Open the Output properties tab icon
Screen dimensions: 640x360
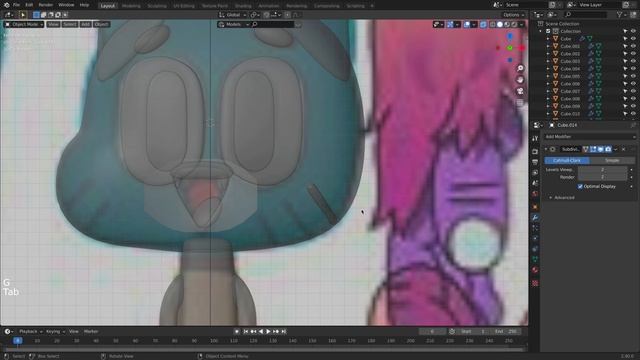tap(535, 162)
